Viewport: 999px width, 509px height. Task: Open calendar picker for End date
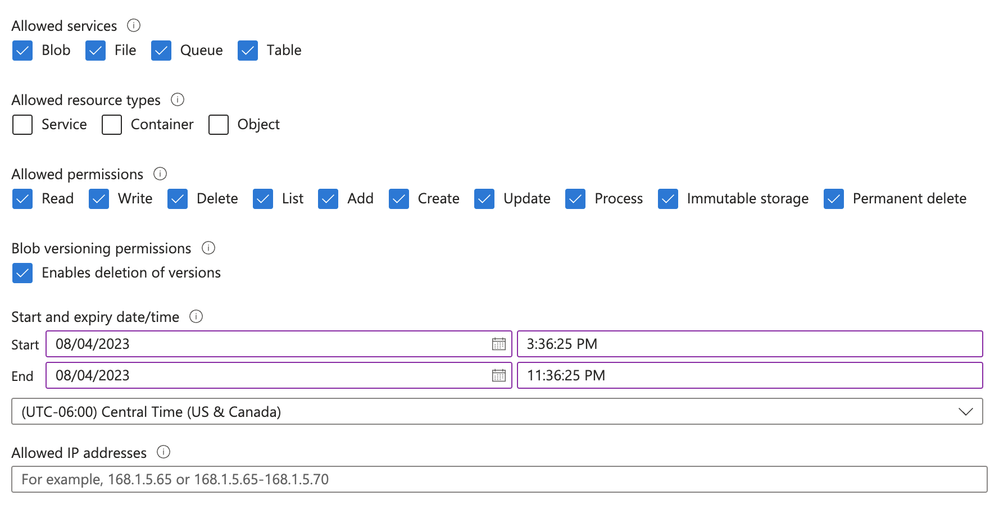pyautogui.click(x=499, y=375)
